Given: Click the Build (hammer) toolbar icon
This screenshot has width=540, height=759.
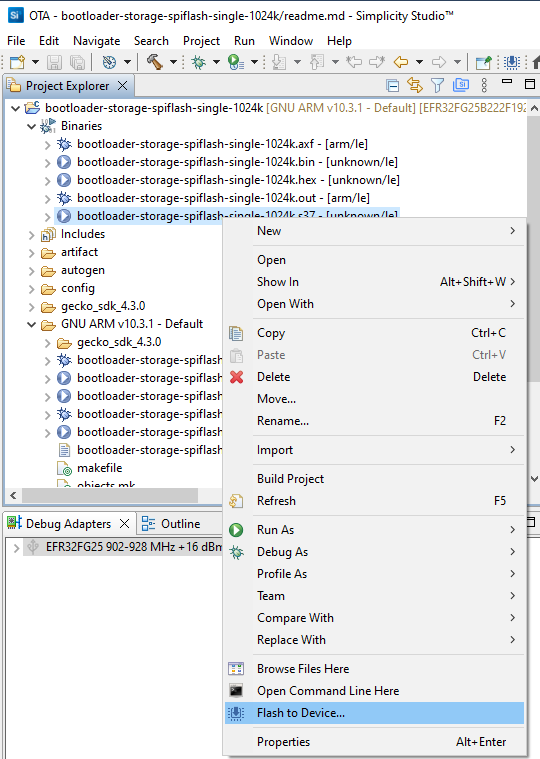Looking at the screenshot, I should pos(154,62).
